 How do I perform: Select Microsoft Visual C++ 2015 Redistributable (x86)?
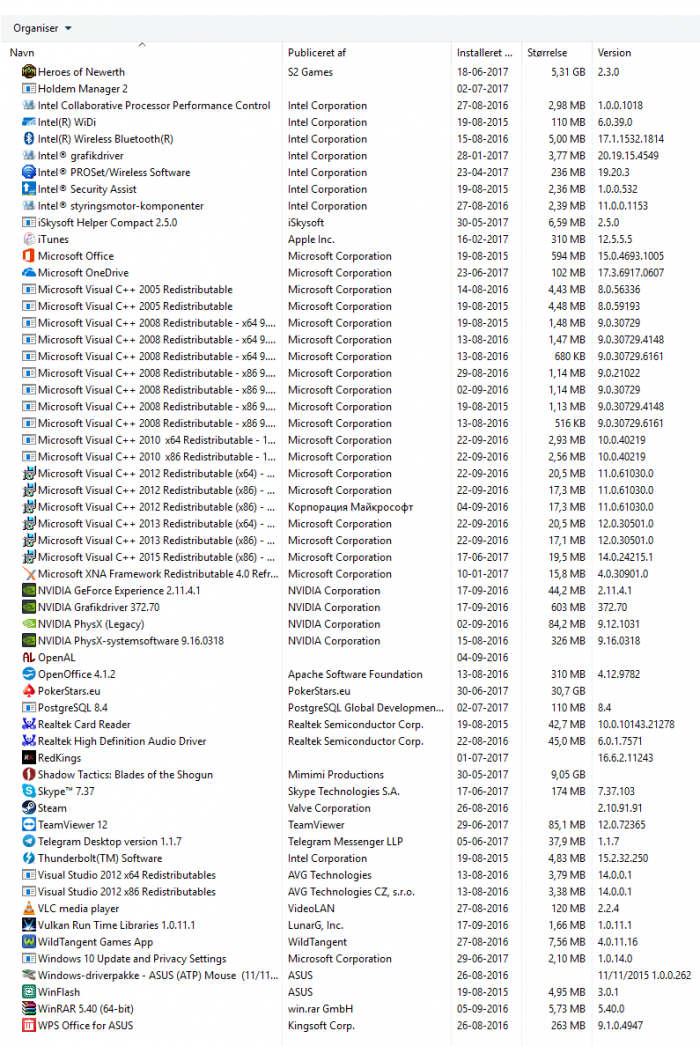coord(156,557)
